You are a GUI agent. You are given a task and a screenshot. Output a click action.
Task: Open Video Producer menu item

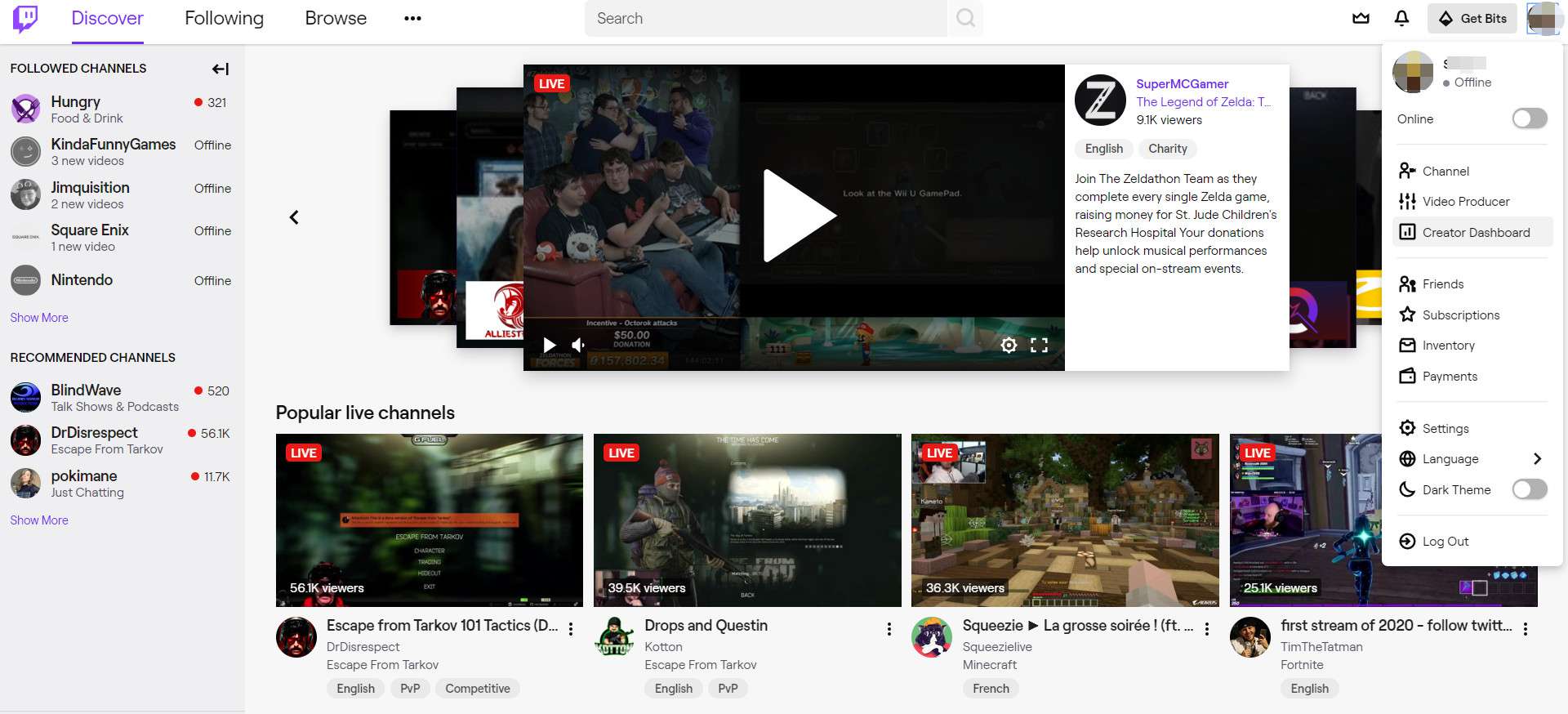click(x=1473, y=201)
